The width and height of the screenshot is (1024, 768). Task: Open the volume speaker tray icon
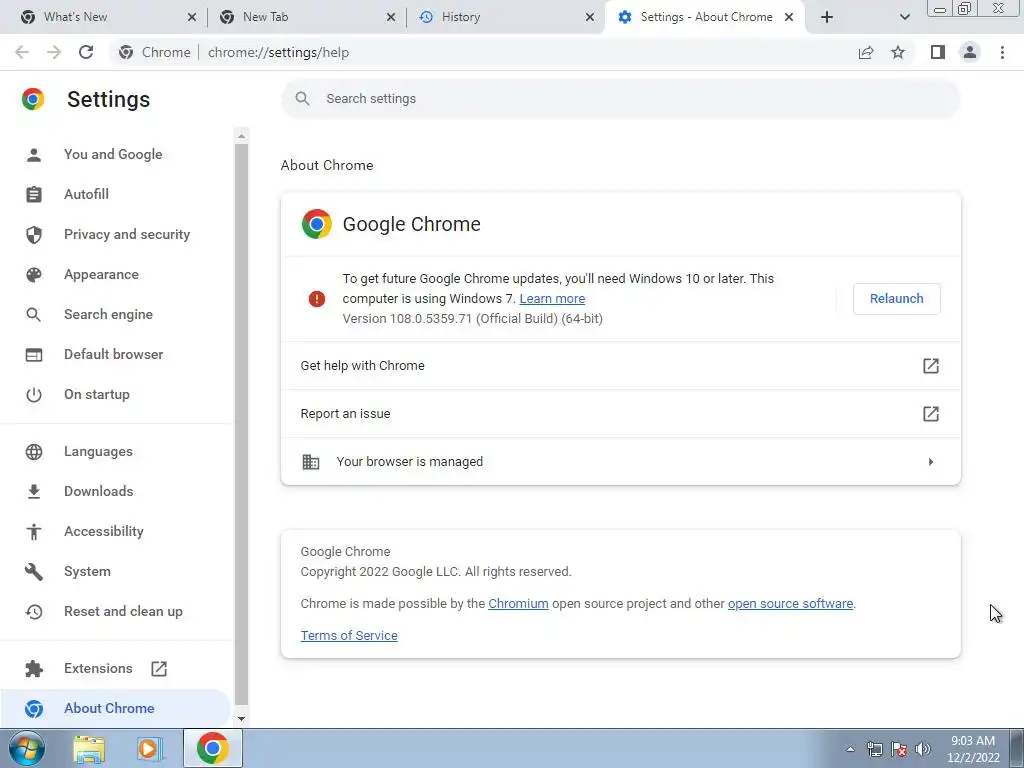tap(923, 749)
